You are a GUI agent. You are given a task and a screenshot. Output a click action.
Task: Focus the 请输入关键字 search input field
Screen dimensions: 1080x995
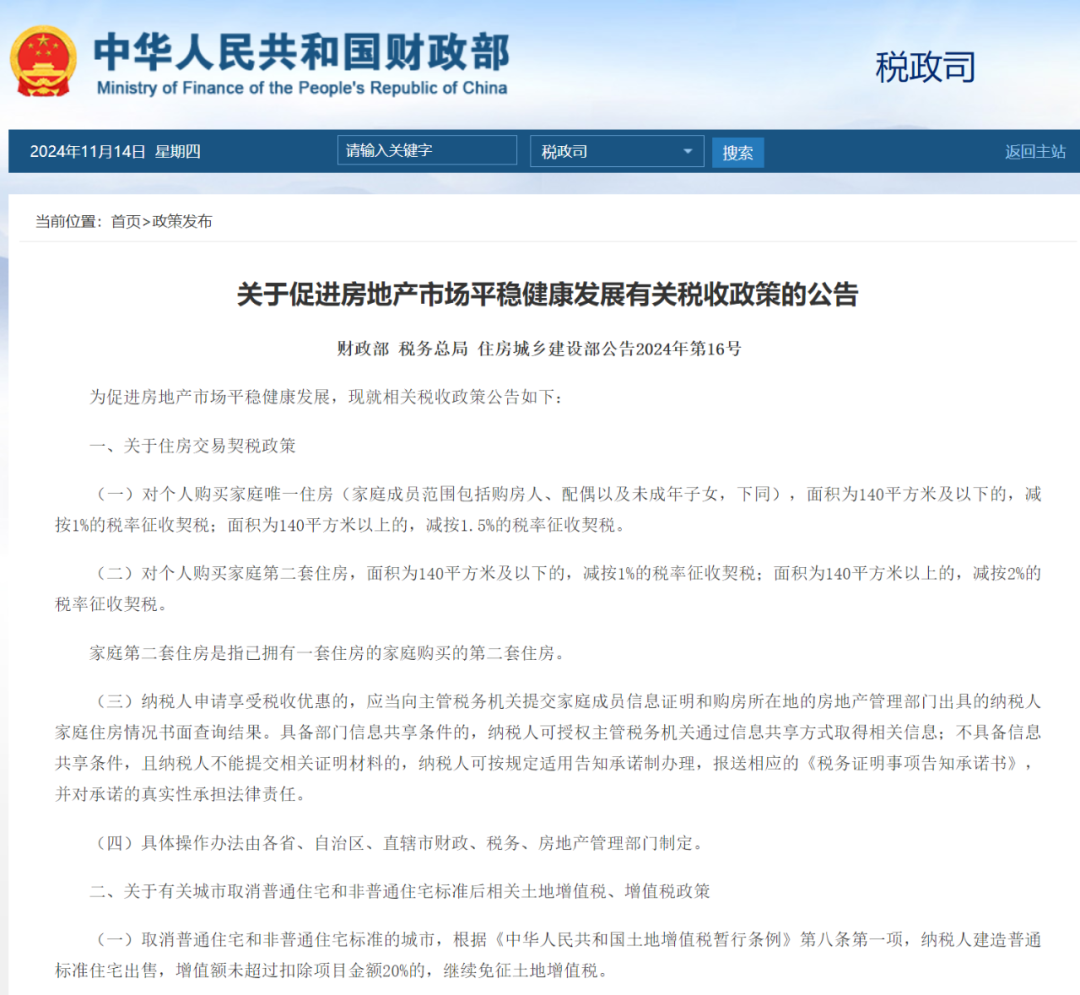427,150
